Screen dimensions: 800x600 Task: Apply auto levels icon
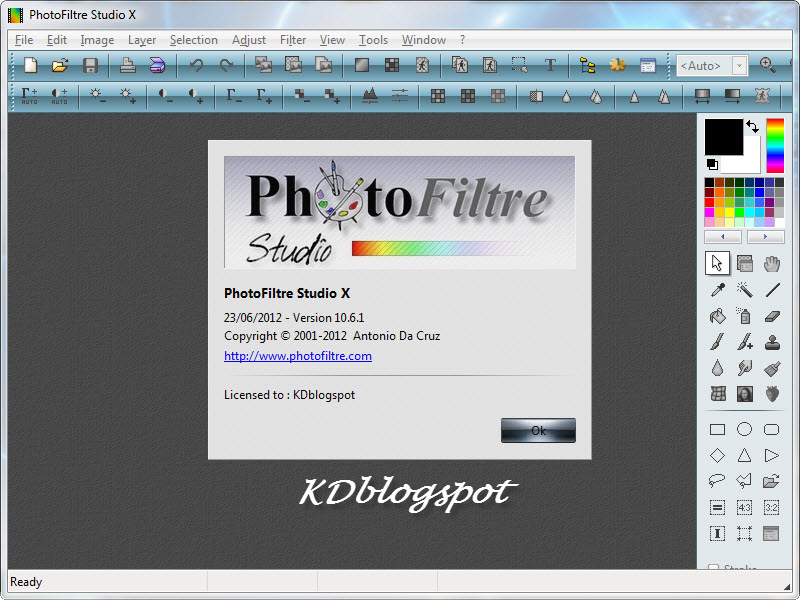[30, 95]
